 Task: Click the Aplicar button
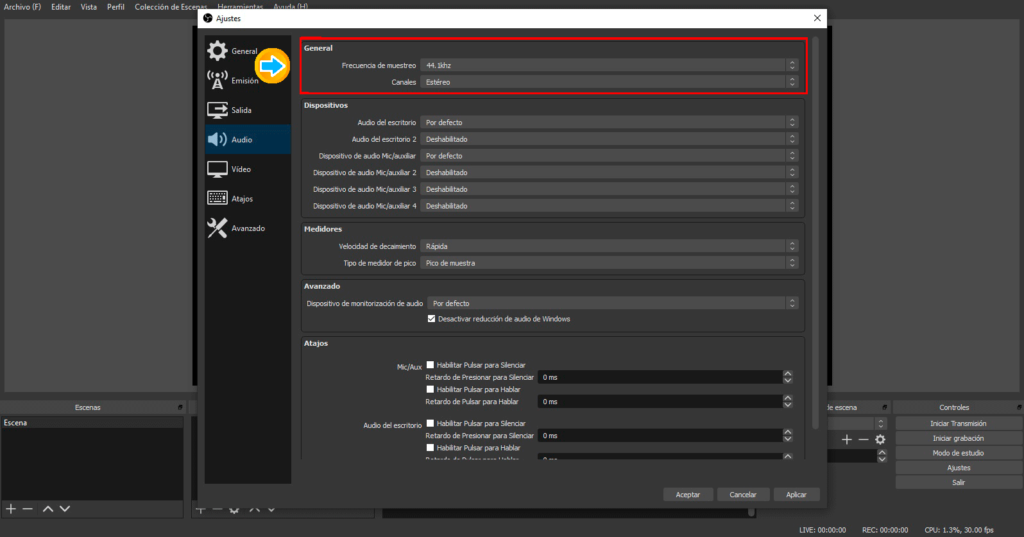point(796,494)
